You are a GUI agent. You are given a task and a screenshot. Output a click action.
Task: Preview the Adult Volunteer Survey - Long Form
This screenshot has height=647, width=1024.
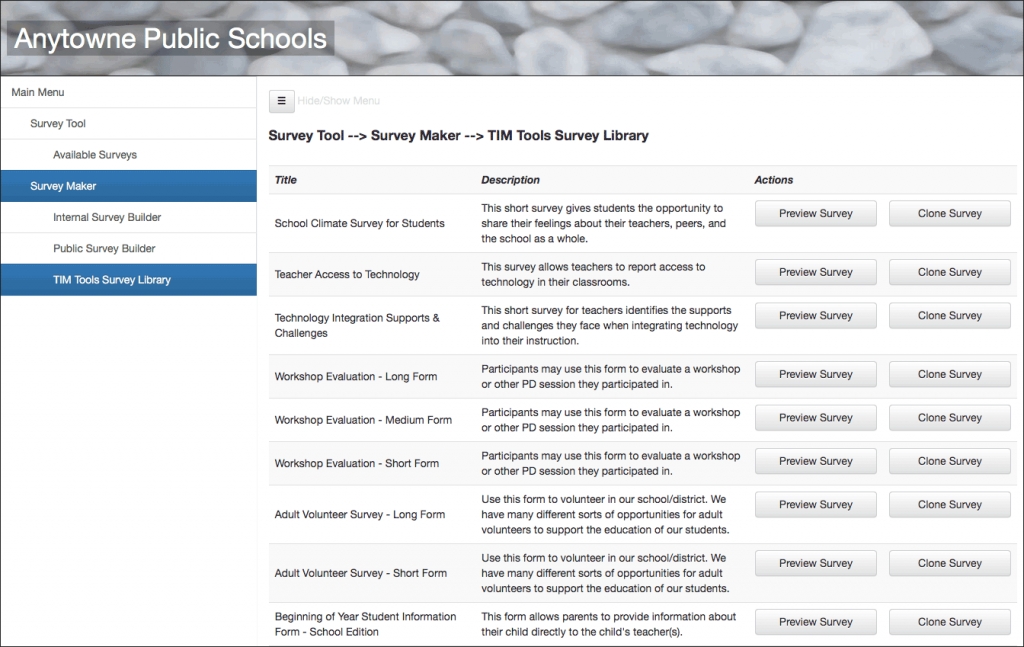[x=815, y=504]
